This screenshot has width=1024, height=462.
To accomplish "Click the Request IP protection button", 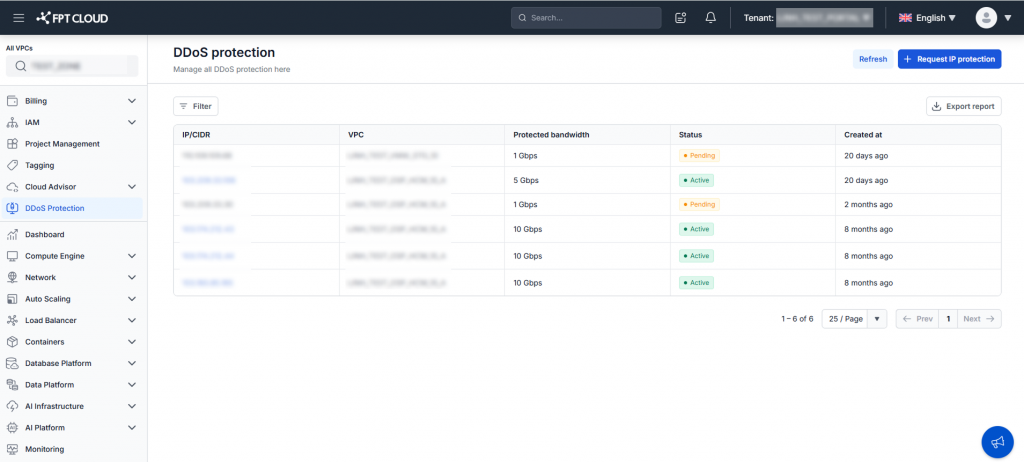I will pos(949,59).
